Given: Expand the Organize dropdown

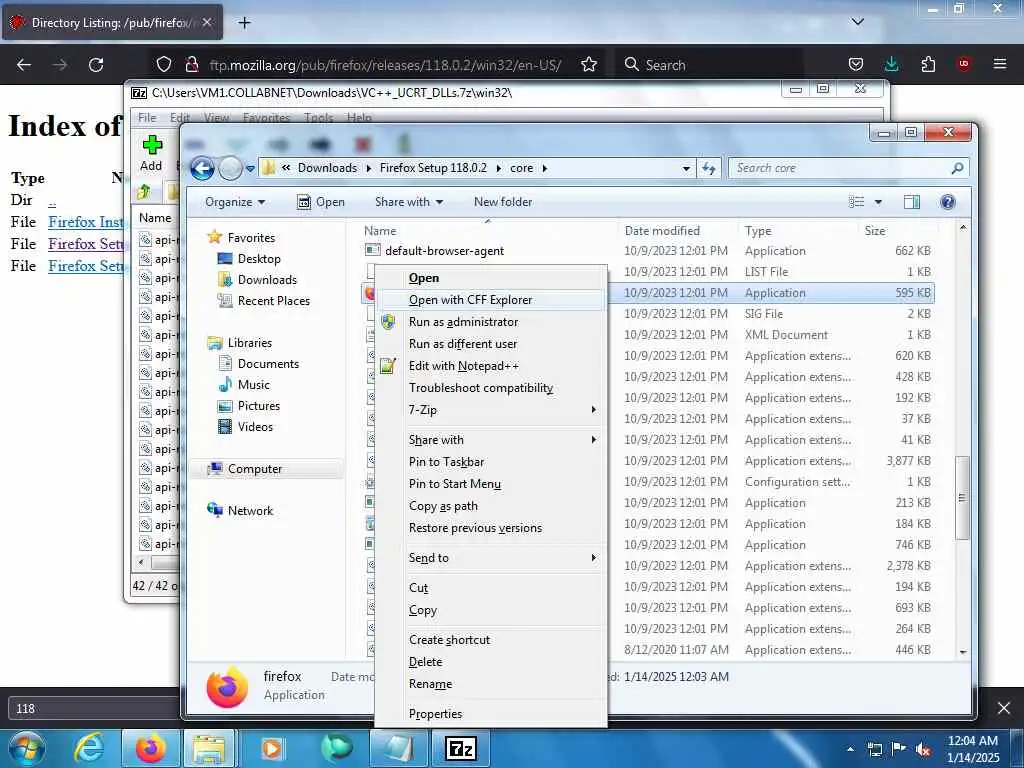Looking at the screenshot, I should tap(235, 202).
